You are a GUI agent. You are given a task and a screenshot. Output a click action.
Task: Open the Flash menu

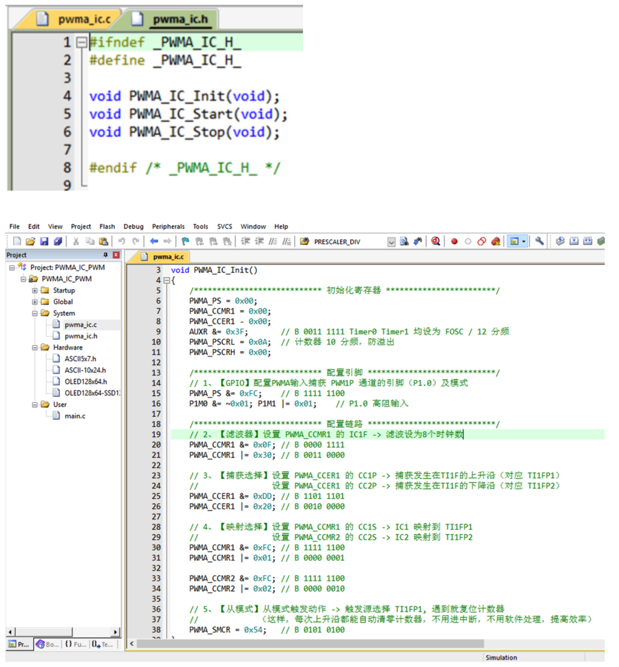coord(107,226)
